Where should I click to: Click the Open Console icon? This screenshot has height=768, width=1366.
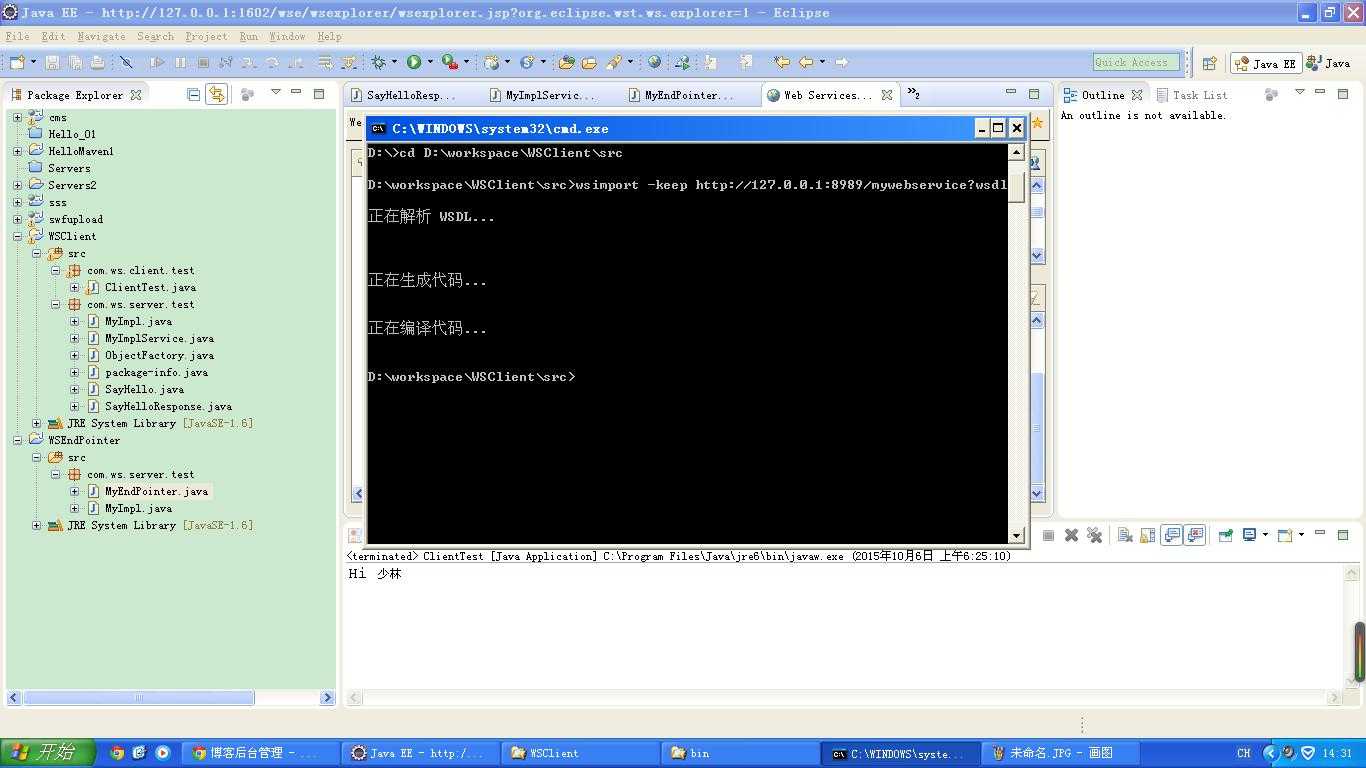1286,535
